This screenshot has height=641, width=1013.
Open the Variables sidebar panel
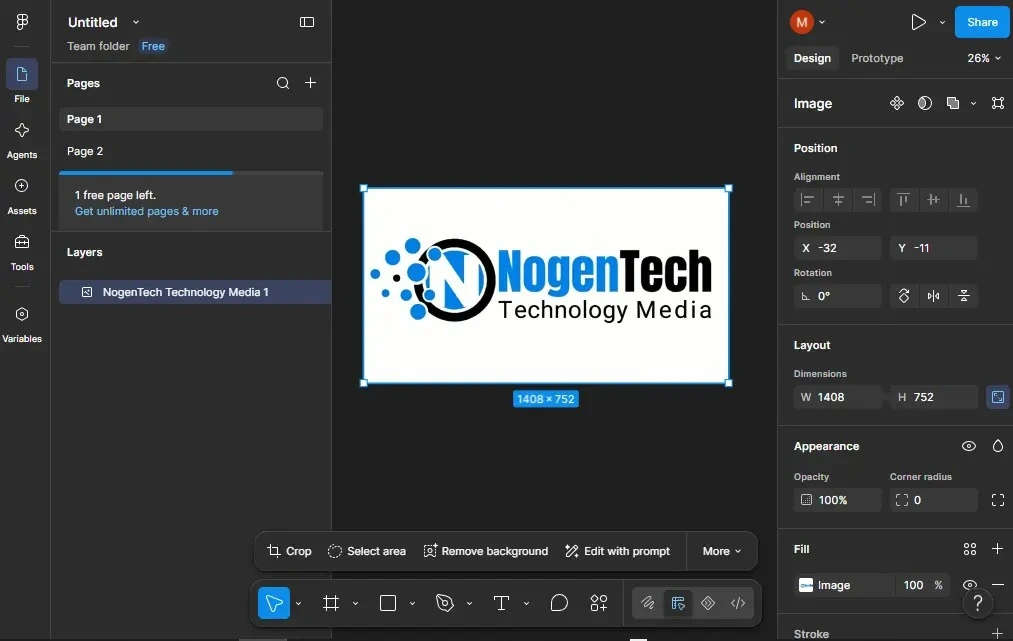22,324
